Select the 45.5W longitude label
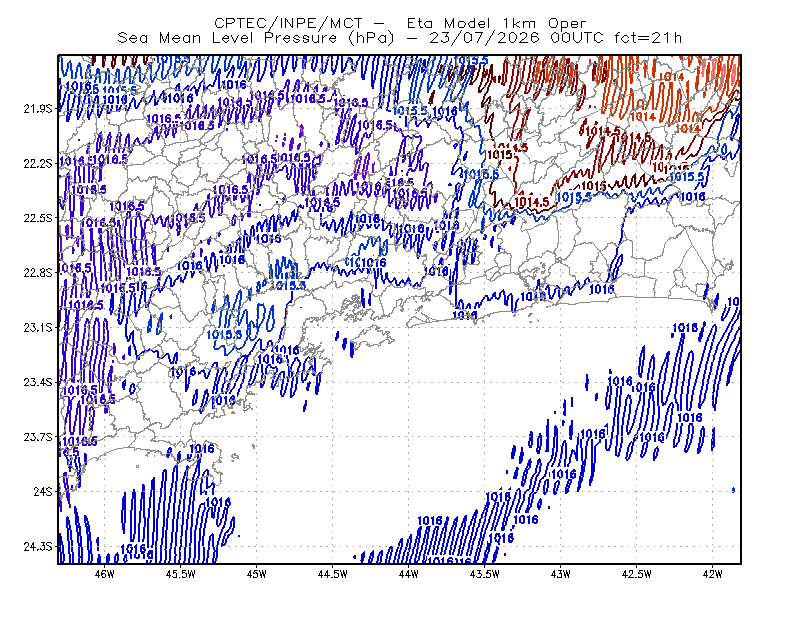This screenshot has height=618, width=800. pos(181,574)
